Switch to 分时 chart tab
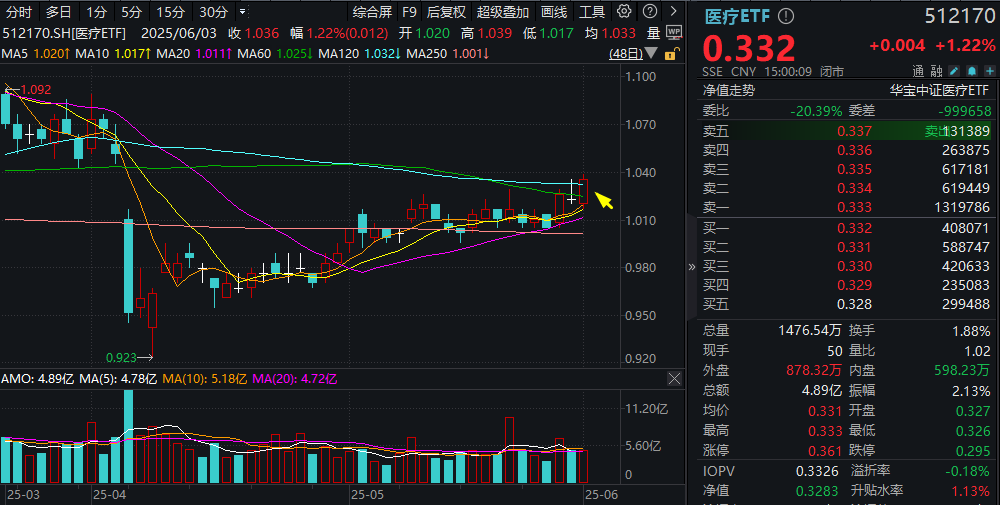Image resolution: width=1000 pixels, height=505 pixels. (x=19, y=12)
